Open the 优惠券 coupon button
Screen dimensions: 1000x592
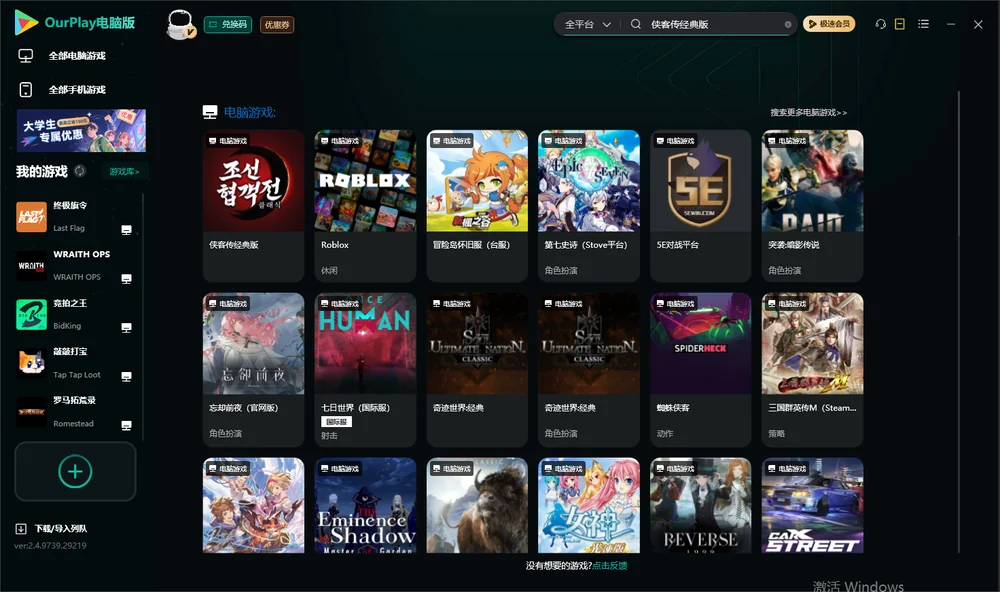[x=277, y=25]
